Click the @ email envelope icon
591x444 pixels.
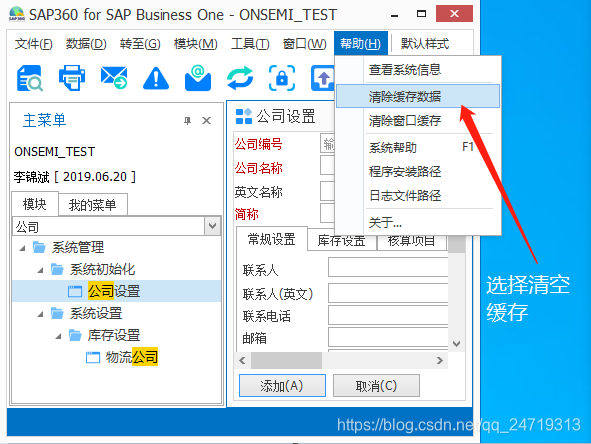click(x=198, y=78)
